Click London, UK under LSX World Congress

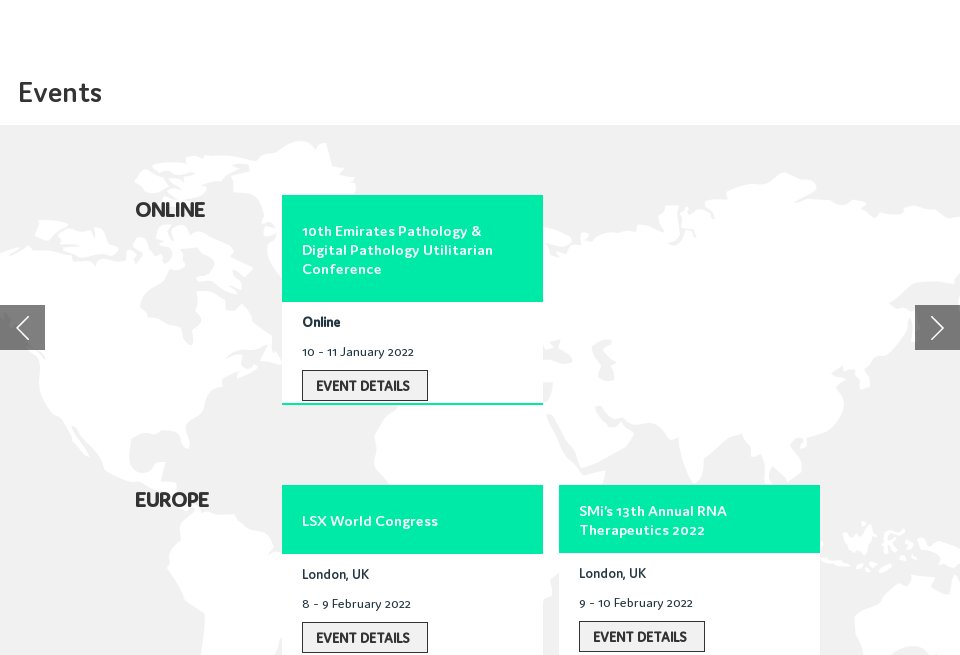[335, 574]
